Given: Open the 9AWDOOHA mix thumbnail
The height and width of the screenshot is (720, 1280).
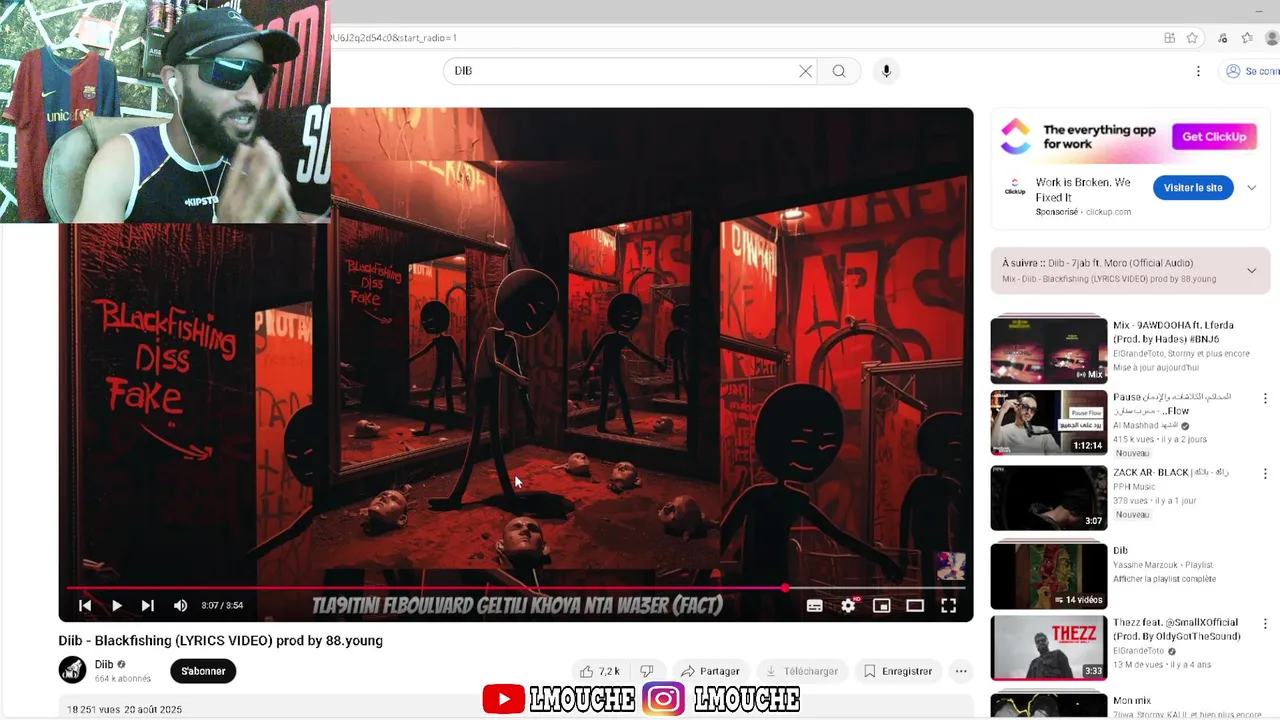Looking at the screenshot, I should [x=1049, y=350].
